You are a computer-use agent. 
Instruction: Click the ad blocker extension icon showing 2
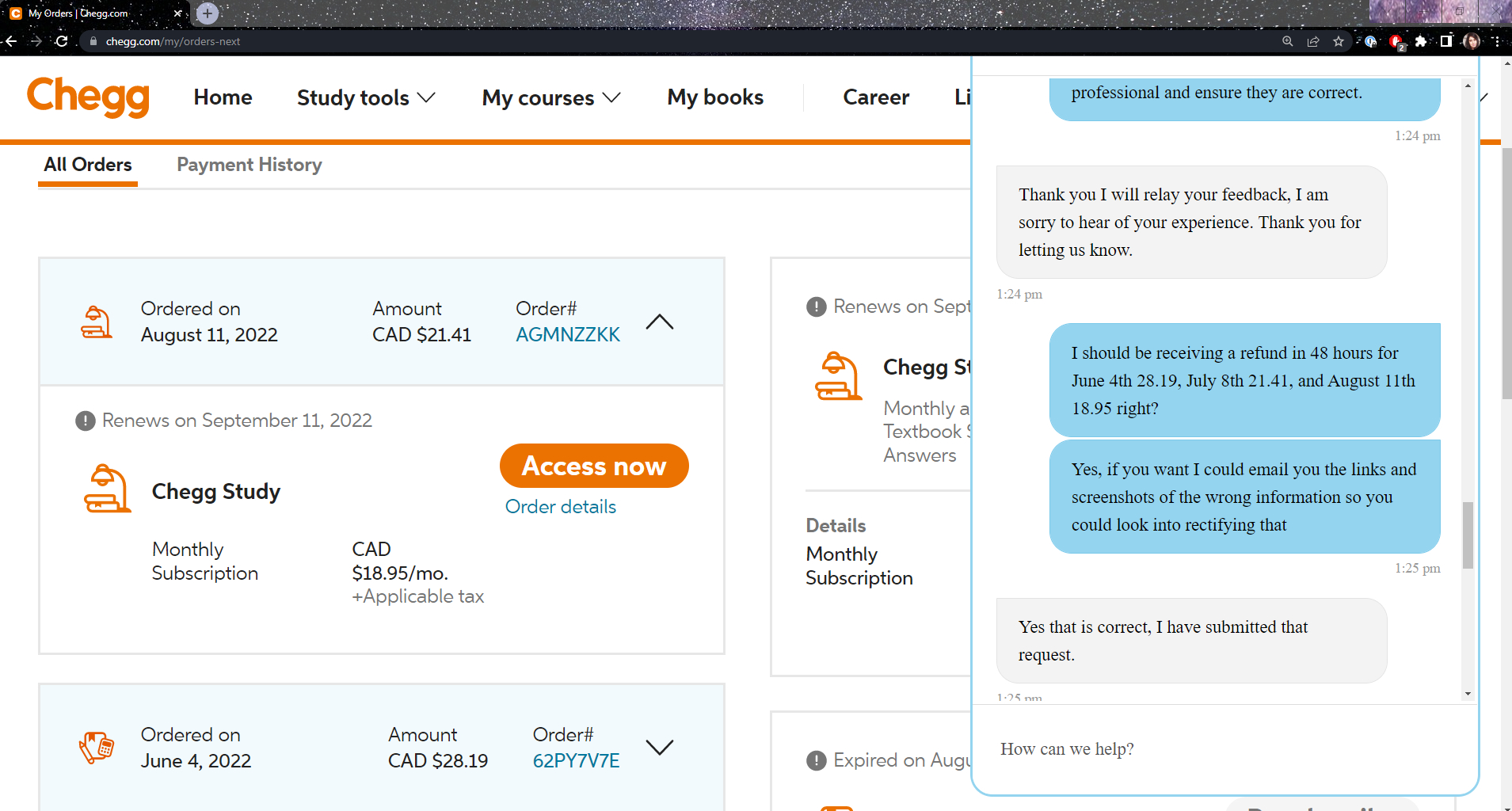(1396, 41)
